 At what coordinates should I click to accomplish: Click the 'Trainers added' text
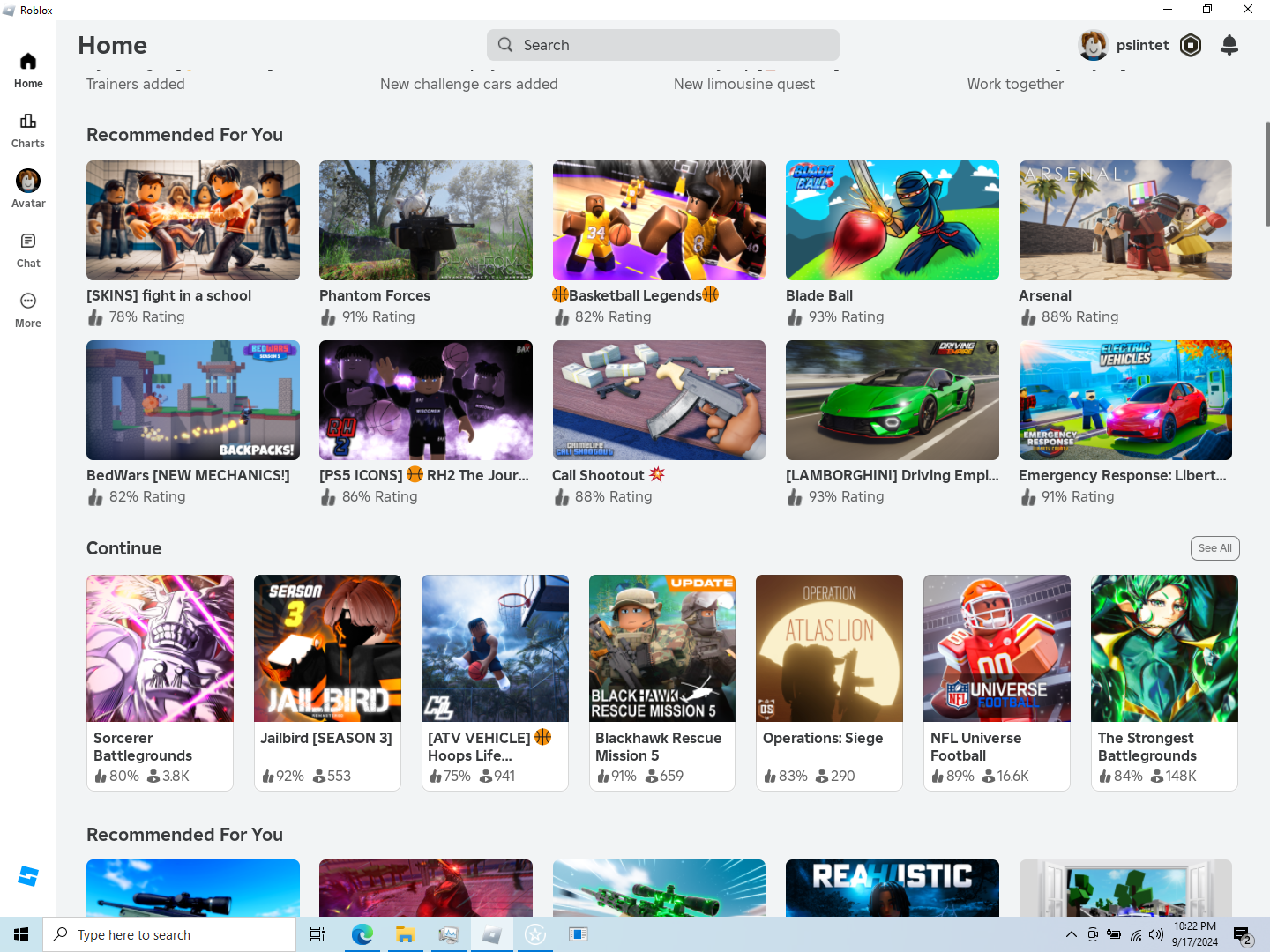[136, 84]
